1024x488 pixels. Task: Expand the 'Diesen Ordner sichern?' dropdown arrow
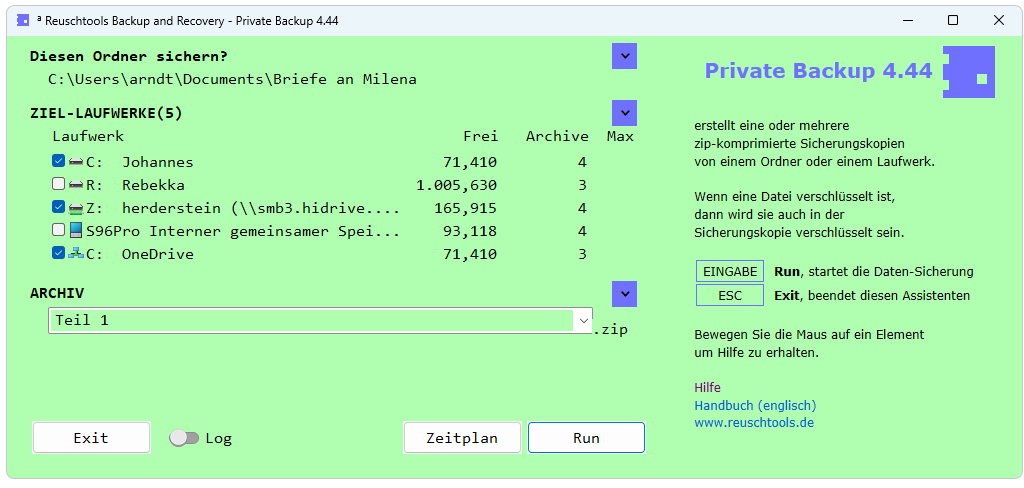pyautogui.click(x=624, y=56)
